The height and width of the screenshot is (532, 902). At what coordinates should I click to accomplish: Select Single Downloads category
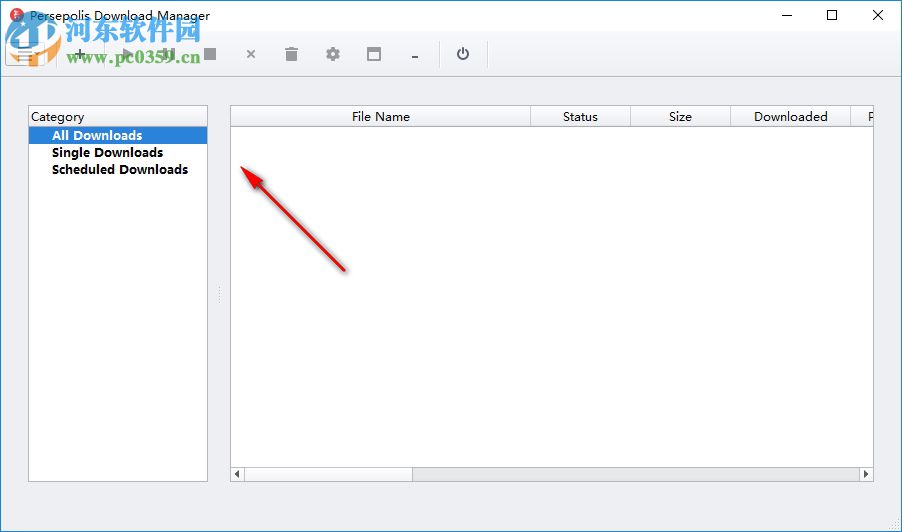pyautogui.click(x=118, y=152)
